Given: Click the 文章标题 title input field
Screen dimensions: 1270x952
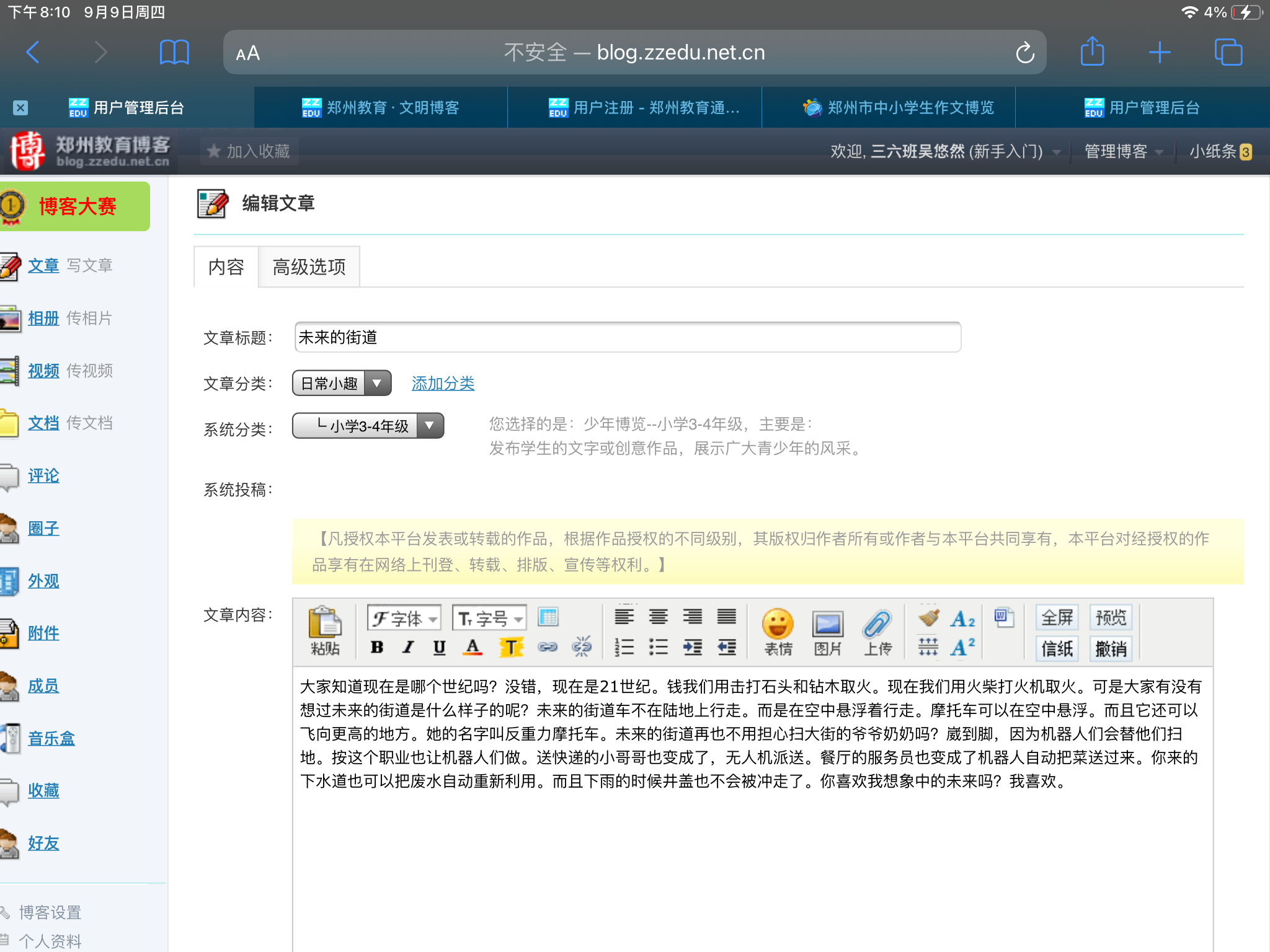Looking at the screenshot, I should pos(628,337).
